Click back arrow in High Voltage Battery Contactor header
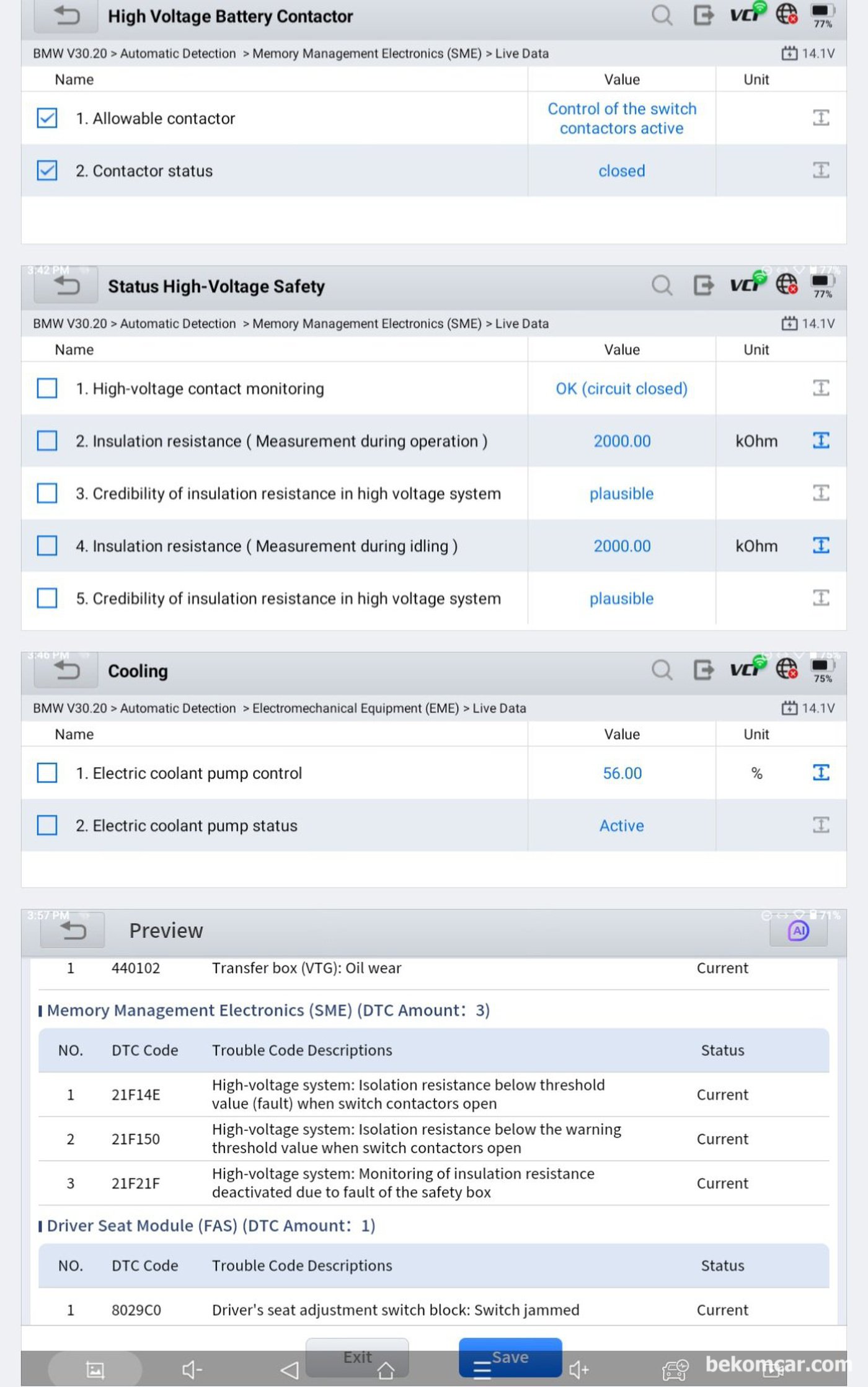This screenshot has width=868, height=1387. click(66, 16)
